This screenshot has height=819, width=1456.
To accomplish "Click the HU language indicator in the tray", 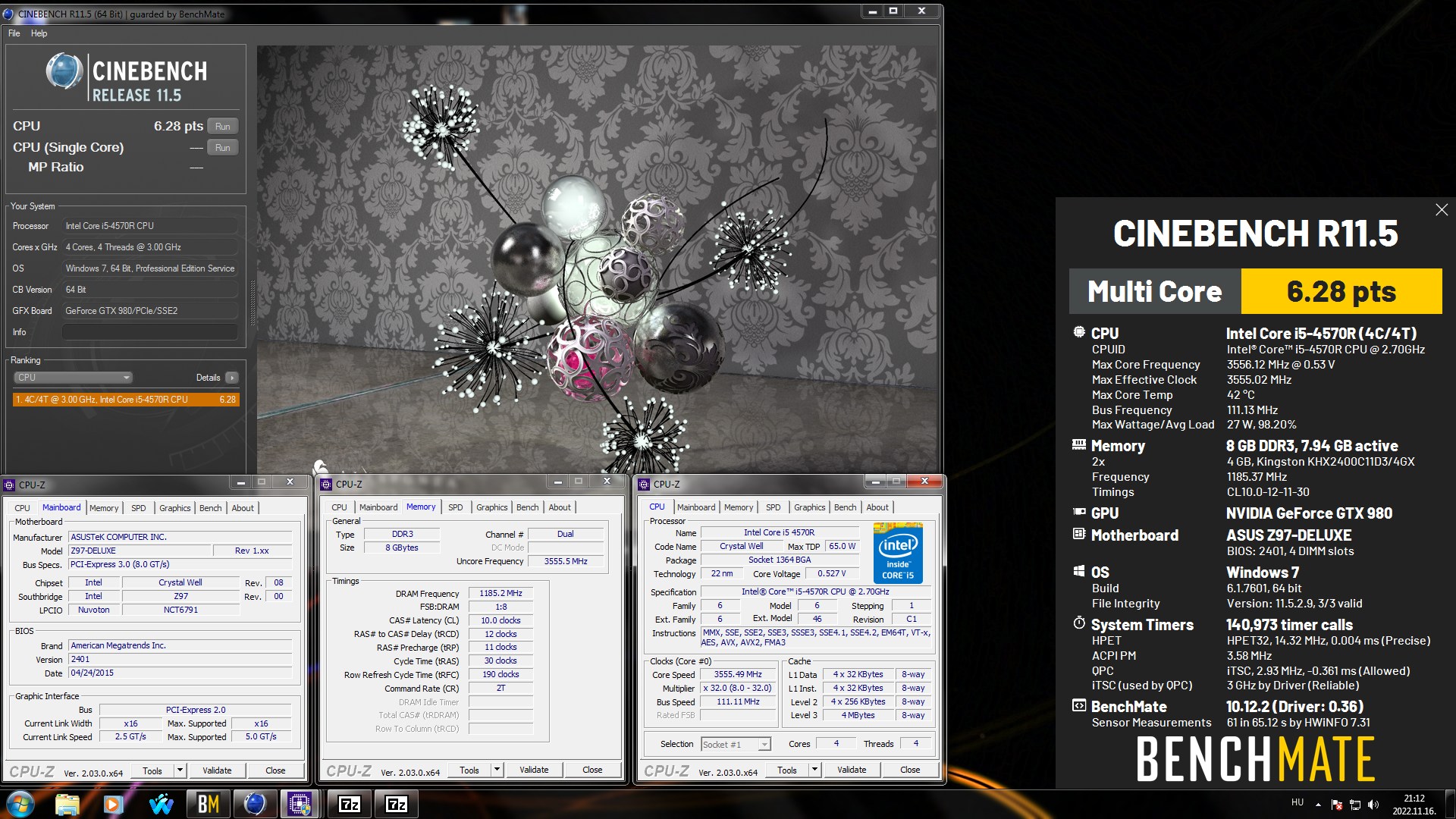I will [x=1298, y=802].
